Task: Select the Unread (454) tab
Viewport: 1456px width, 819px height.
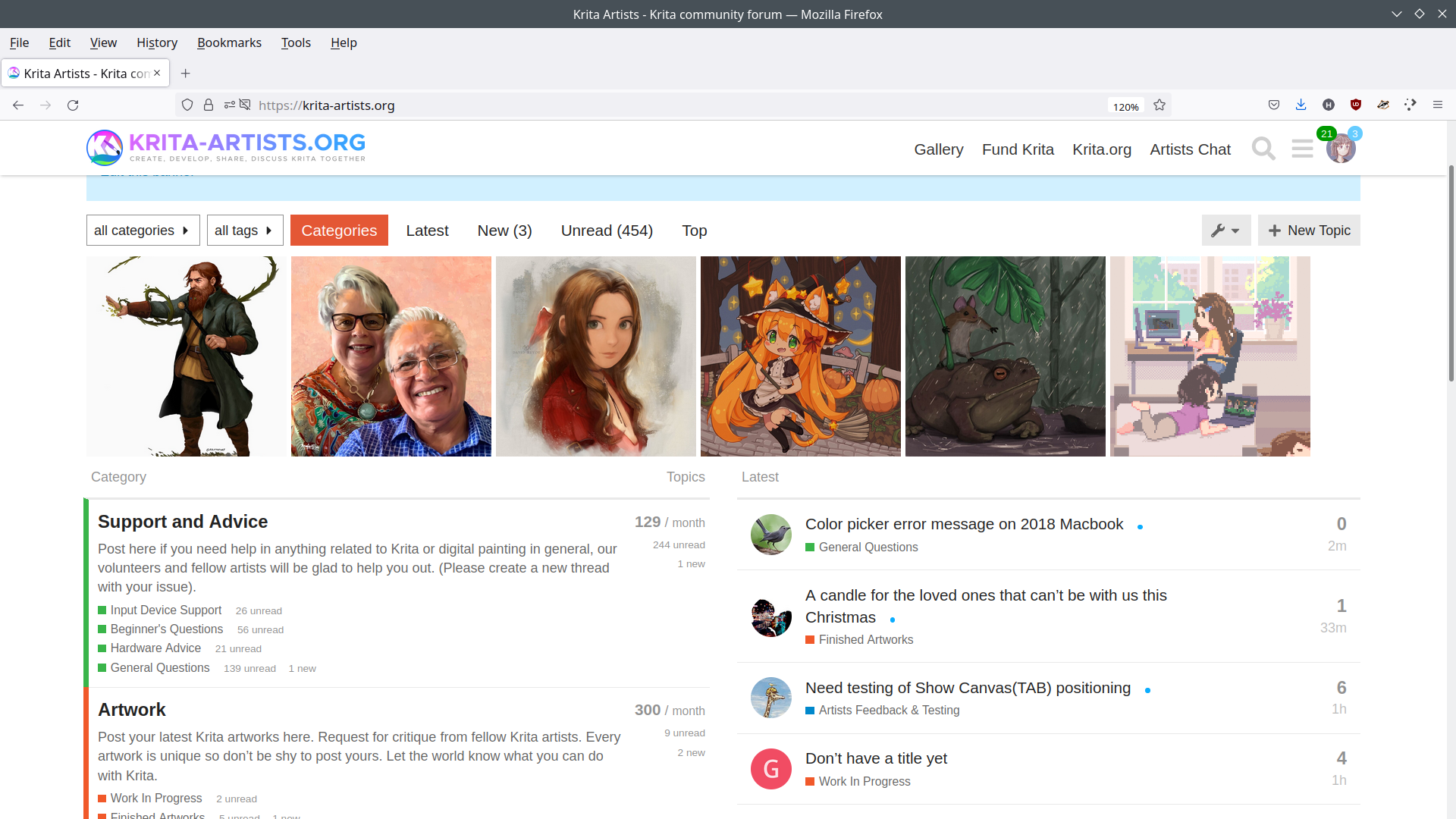Action: point(607,230)
